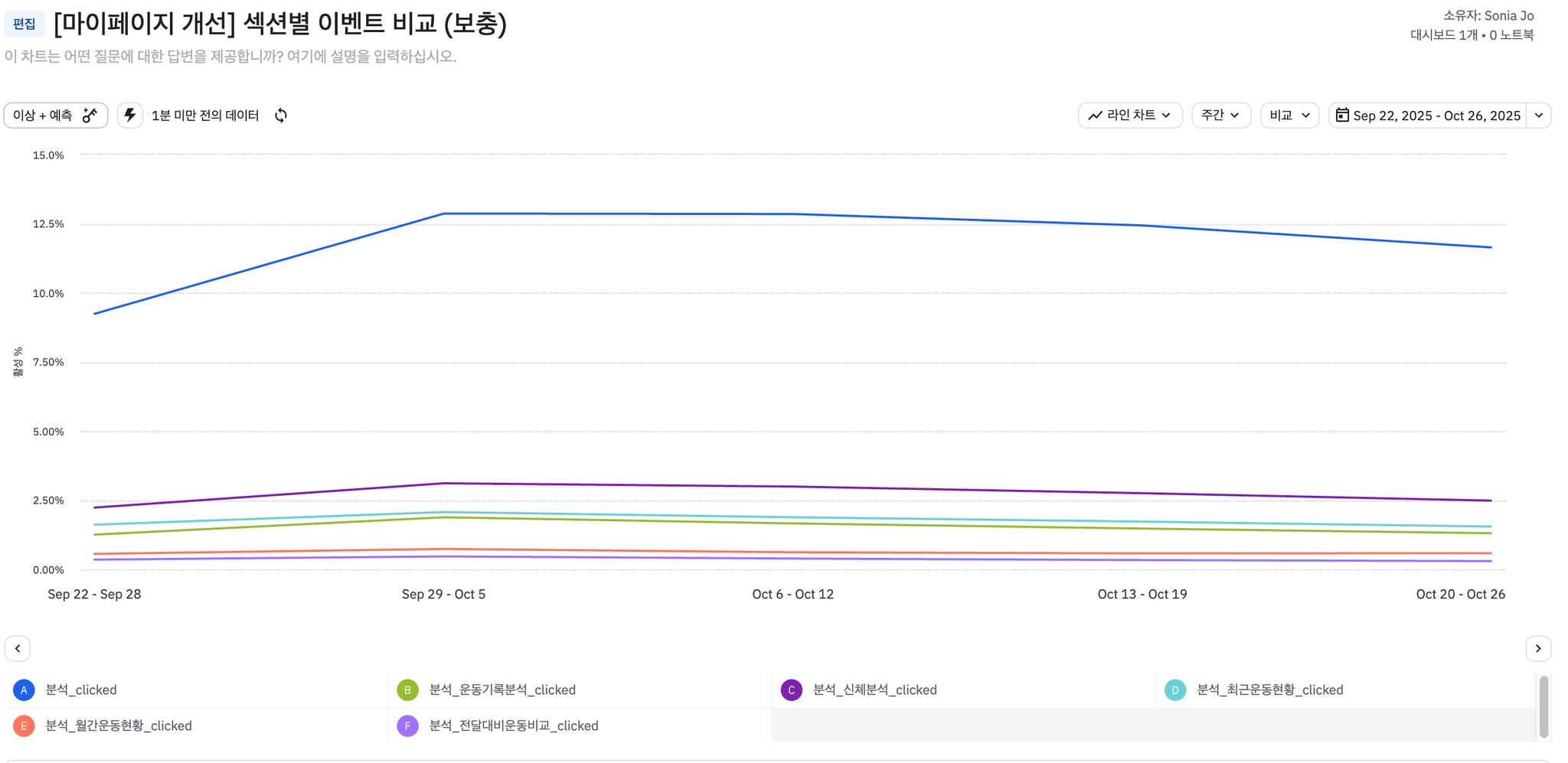Expand the date range chevron arrow
1568x763 pixels.
pos(1539,116)
